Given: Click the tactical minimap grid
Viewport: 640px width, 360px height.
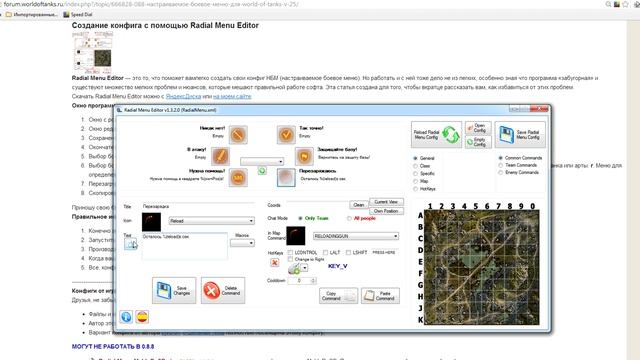Looking at the screenshot, I should point(482,267).
